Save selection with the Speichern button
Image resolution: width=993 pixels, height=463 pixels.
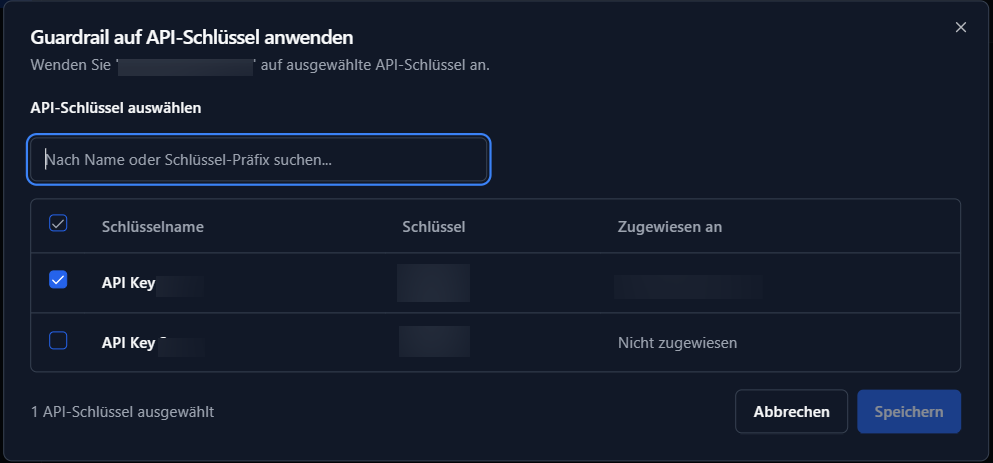coord(908,412)
